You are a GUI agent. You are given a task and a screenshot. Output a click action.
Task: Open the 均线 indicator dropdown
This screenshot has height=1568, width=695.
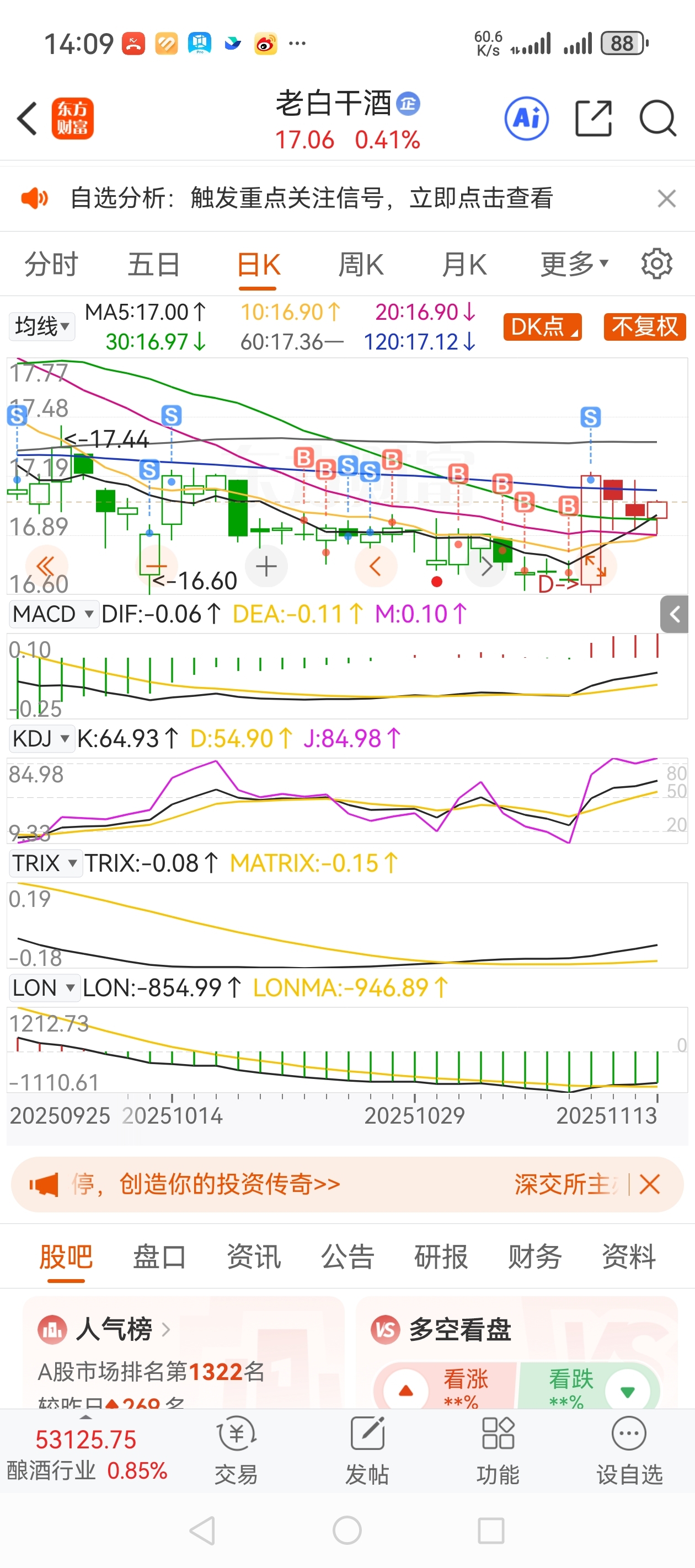click(41, 326)
